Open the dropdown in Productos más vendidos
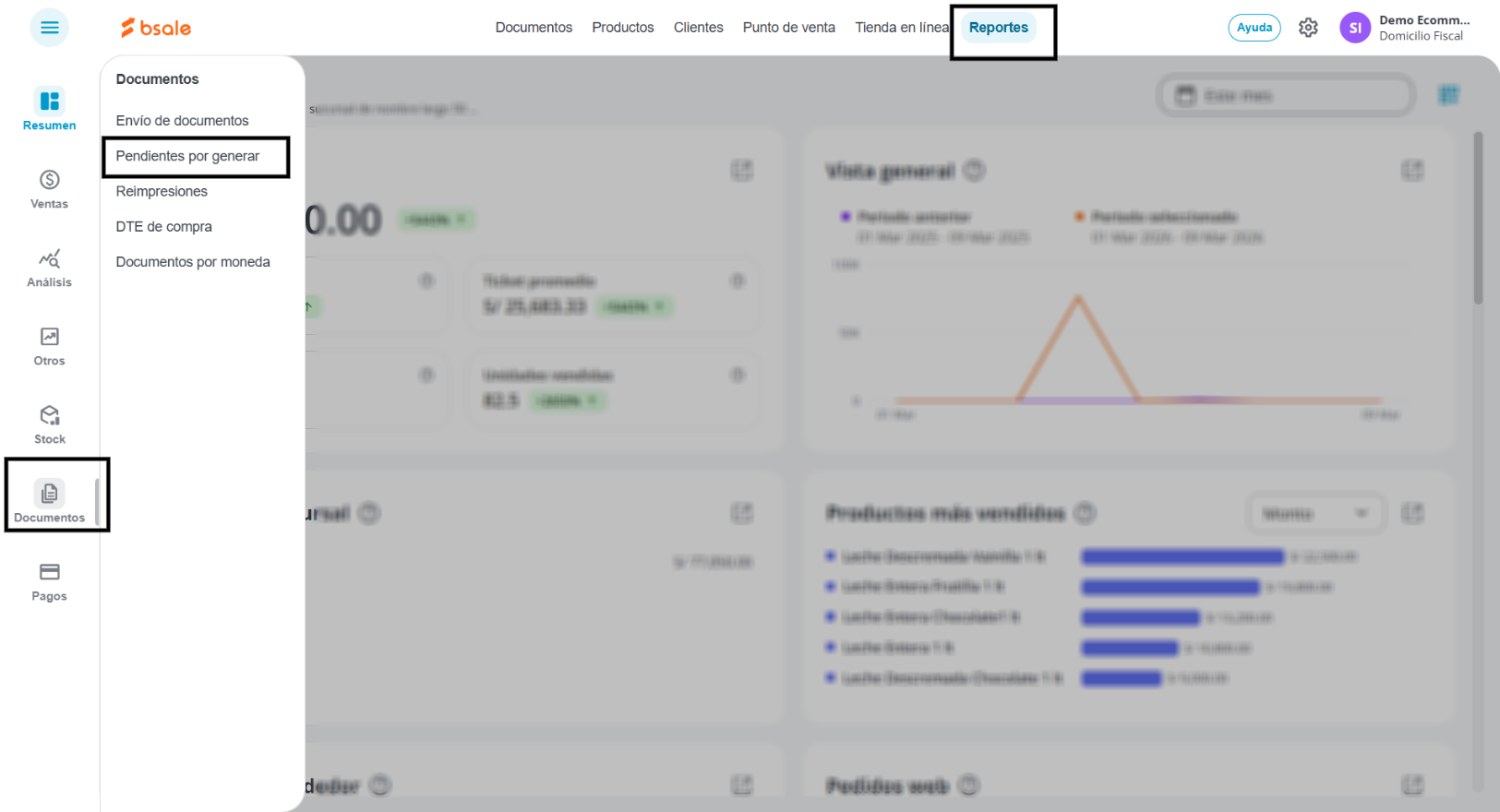The width and height of the screenshot is (1500, 812). [1315, 514]
